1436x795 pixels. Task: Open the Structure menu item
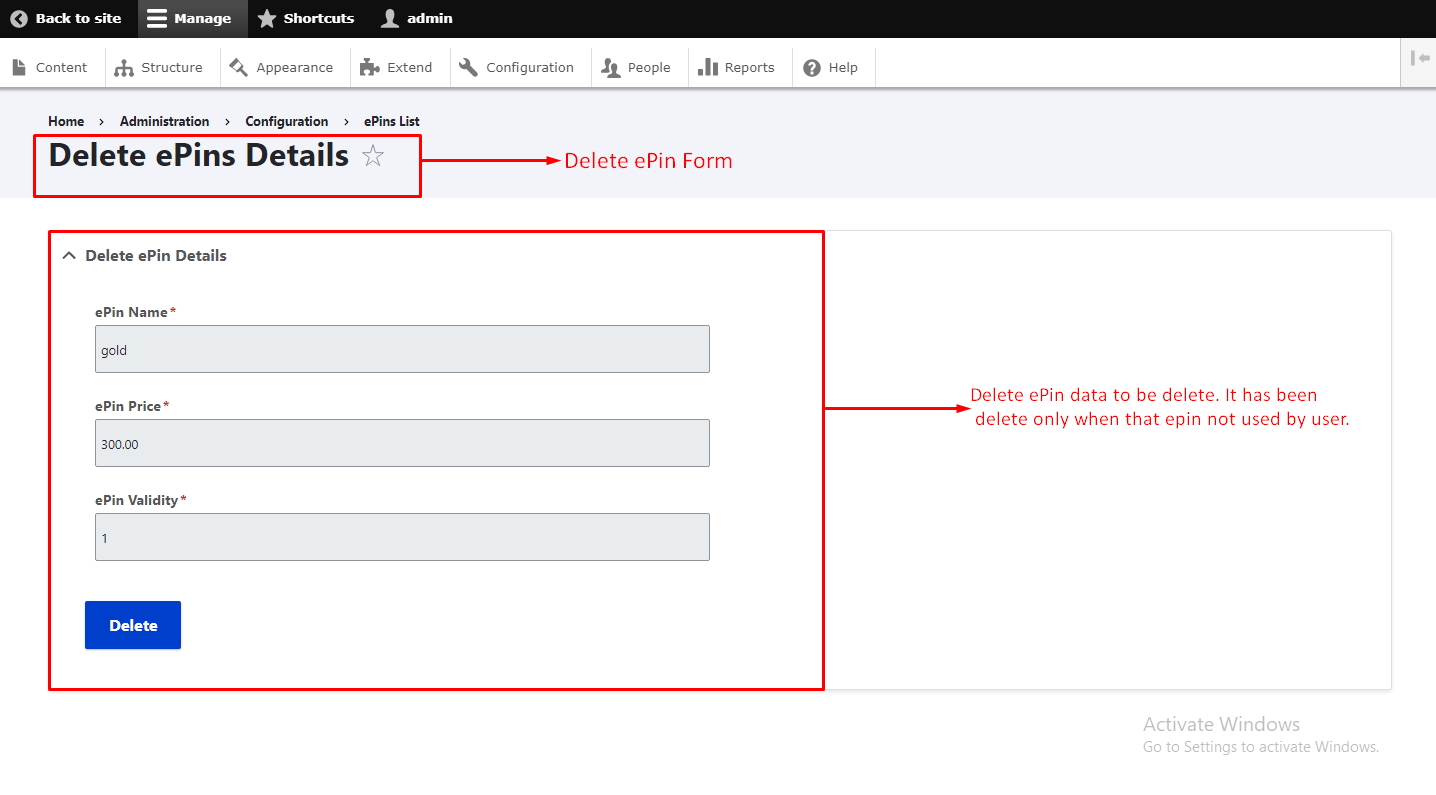tap(160, 67)
